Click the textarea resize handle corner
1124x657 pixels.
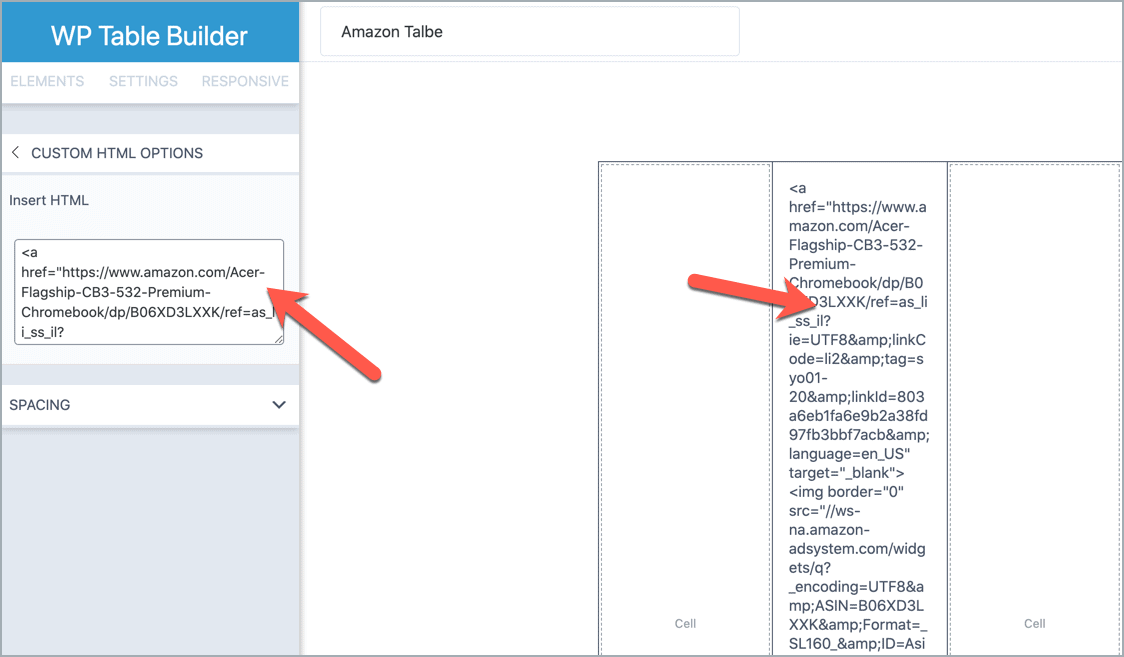[x=278, y=340]
